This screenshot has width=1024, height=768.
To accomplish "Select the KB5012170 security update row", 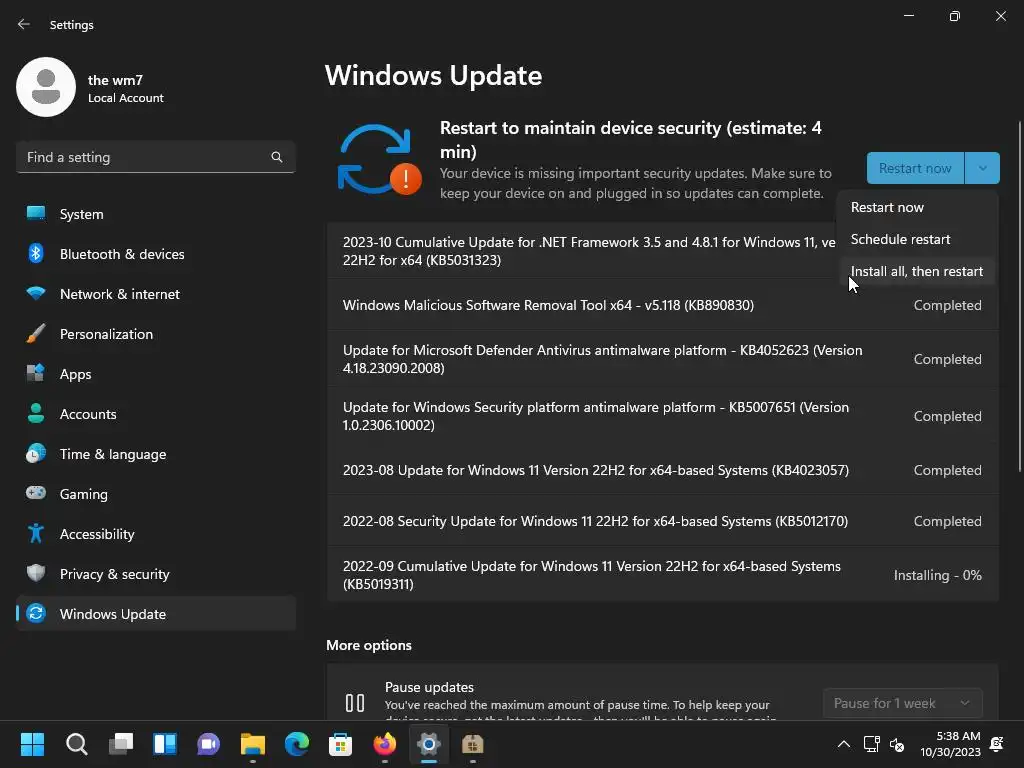I will tap(662, 521).
